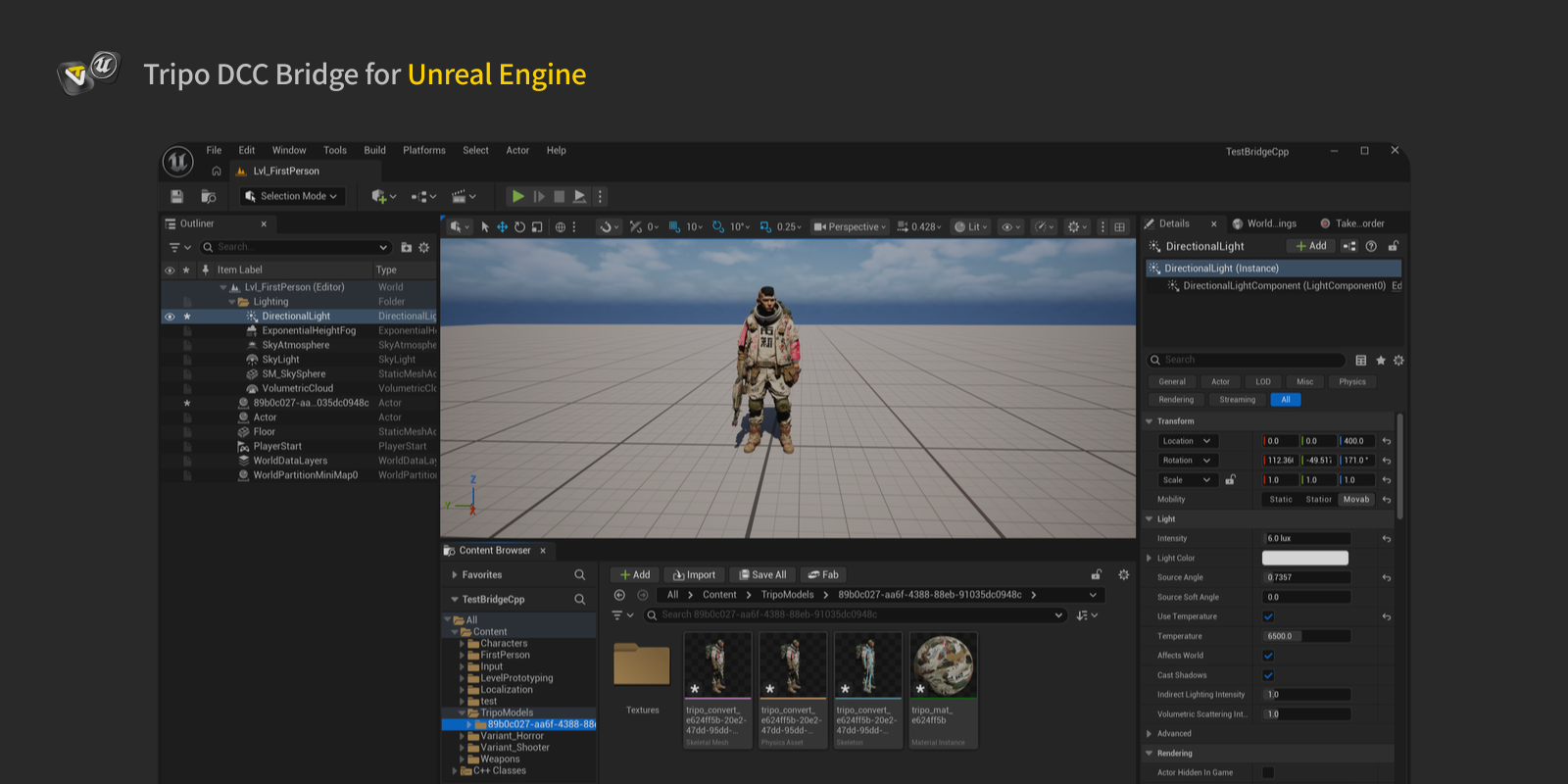Open the Build menu
The height and width of the screenshot is (784, 1568).
(x=374, y=151)
